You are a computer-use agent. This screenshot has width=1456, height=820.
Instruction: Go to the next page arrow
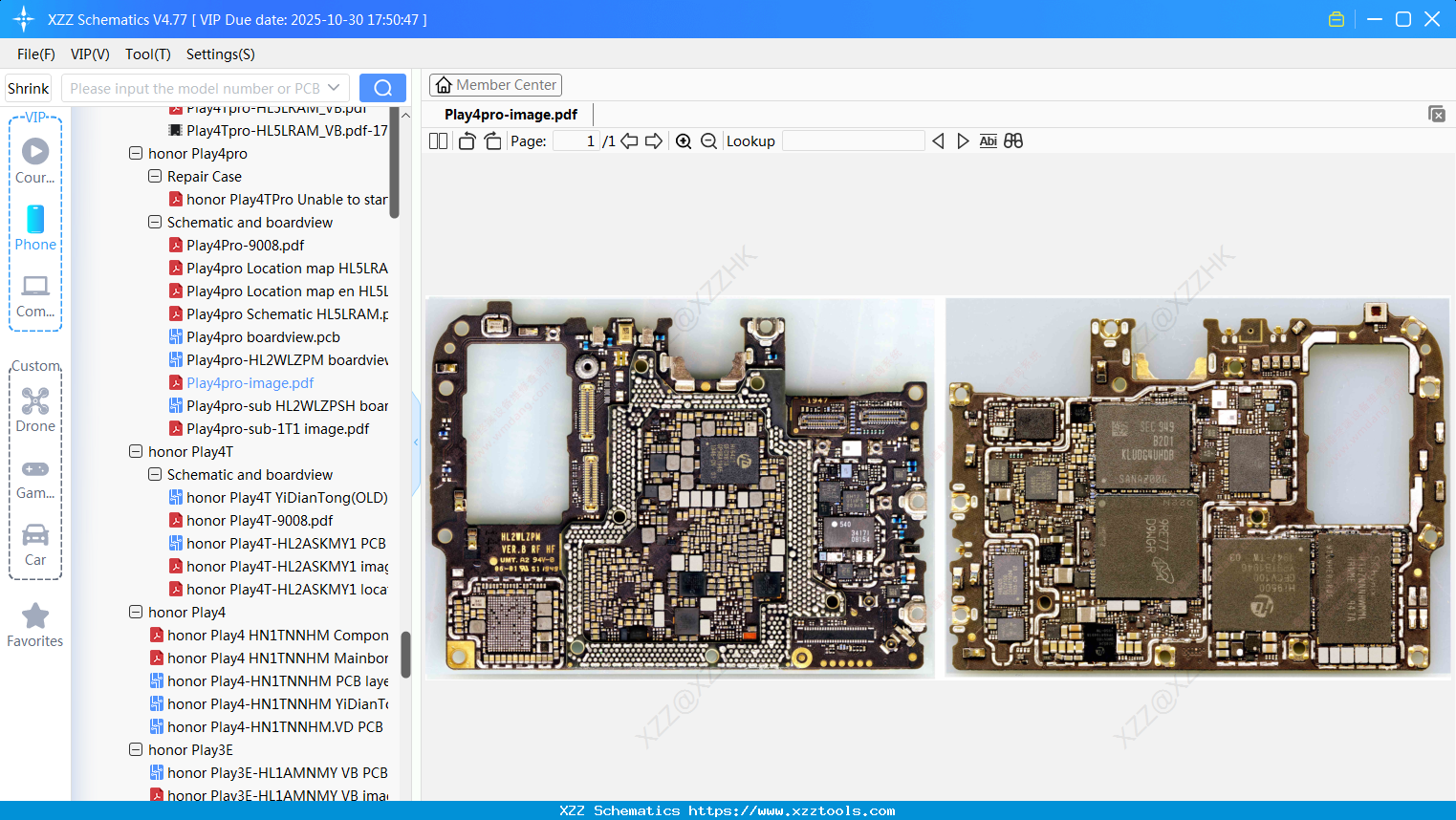click(654, 141)
